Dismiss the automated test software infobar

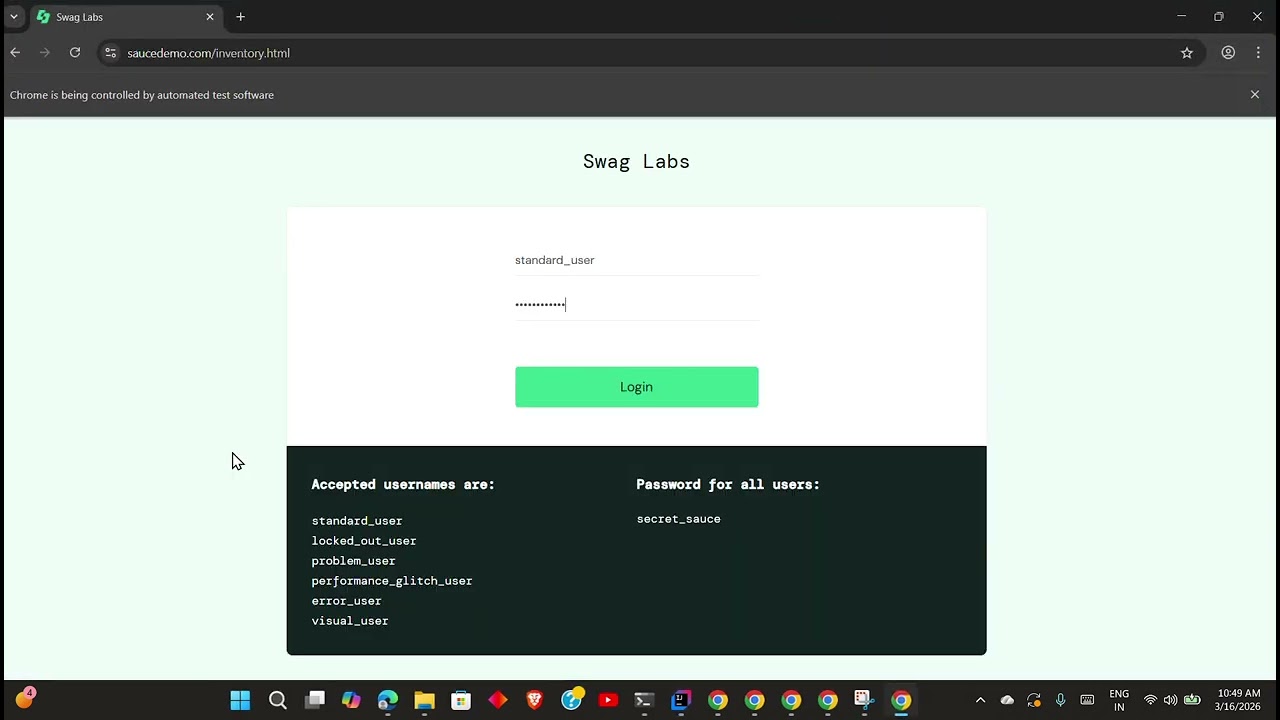[1255, 95]
